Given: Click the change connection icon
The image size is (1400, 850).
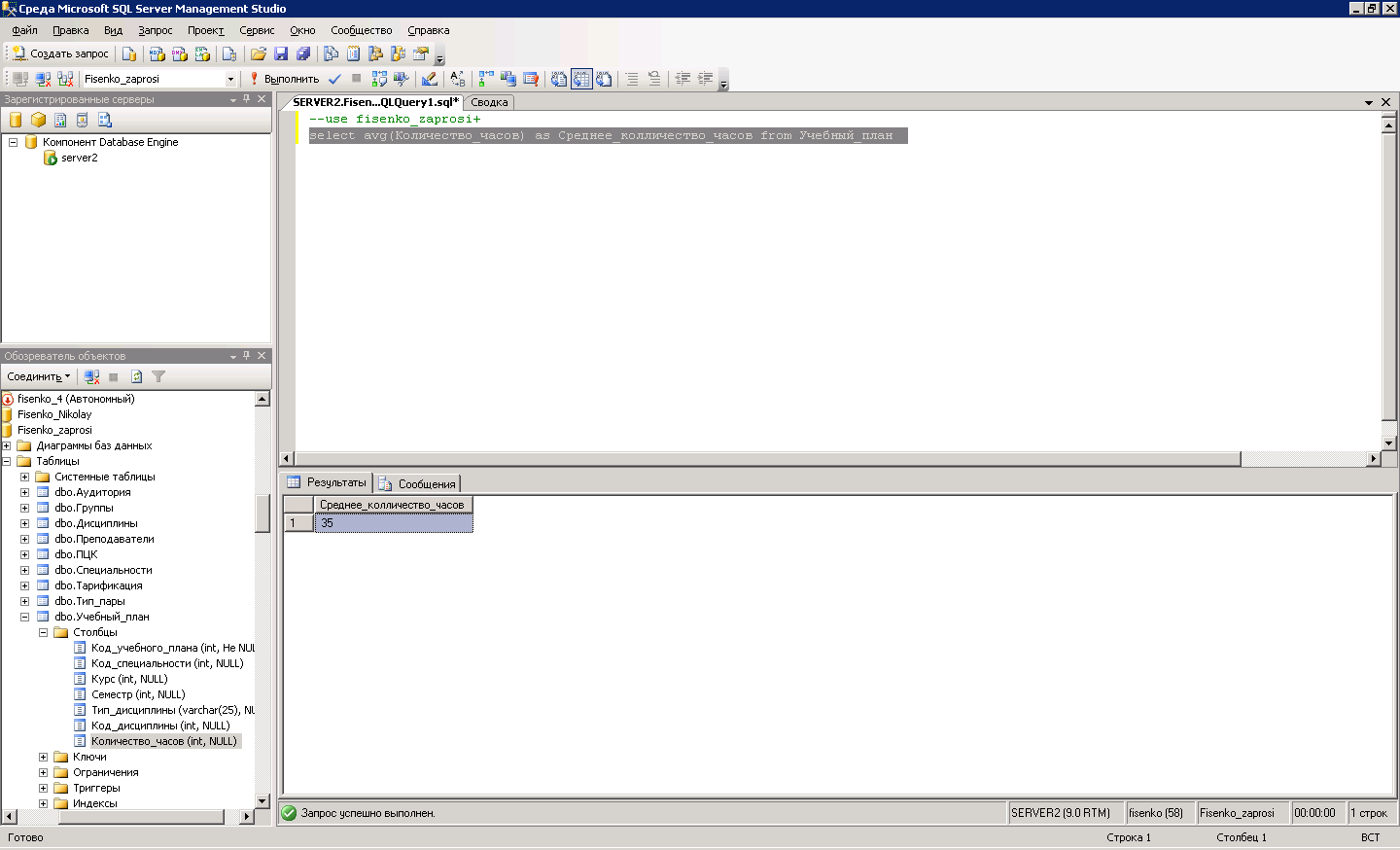Looking at the screenshot, I should coord(65,79).
